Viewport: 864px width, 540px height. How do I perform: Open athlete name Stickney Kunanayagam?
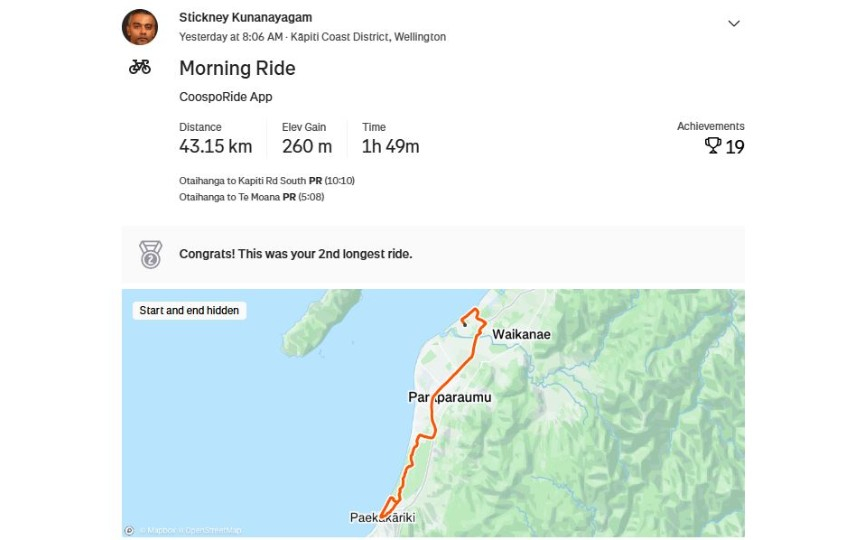(245, 17)
